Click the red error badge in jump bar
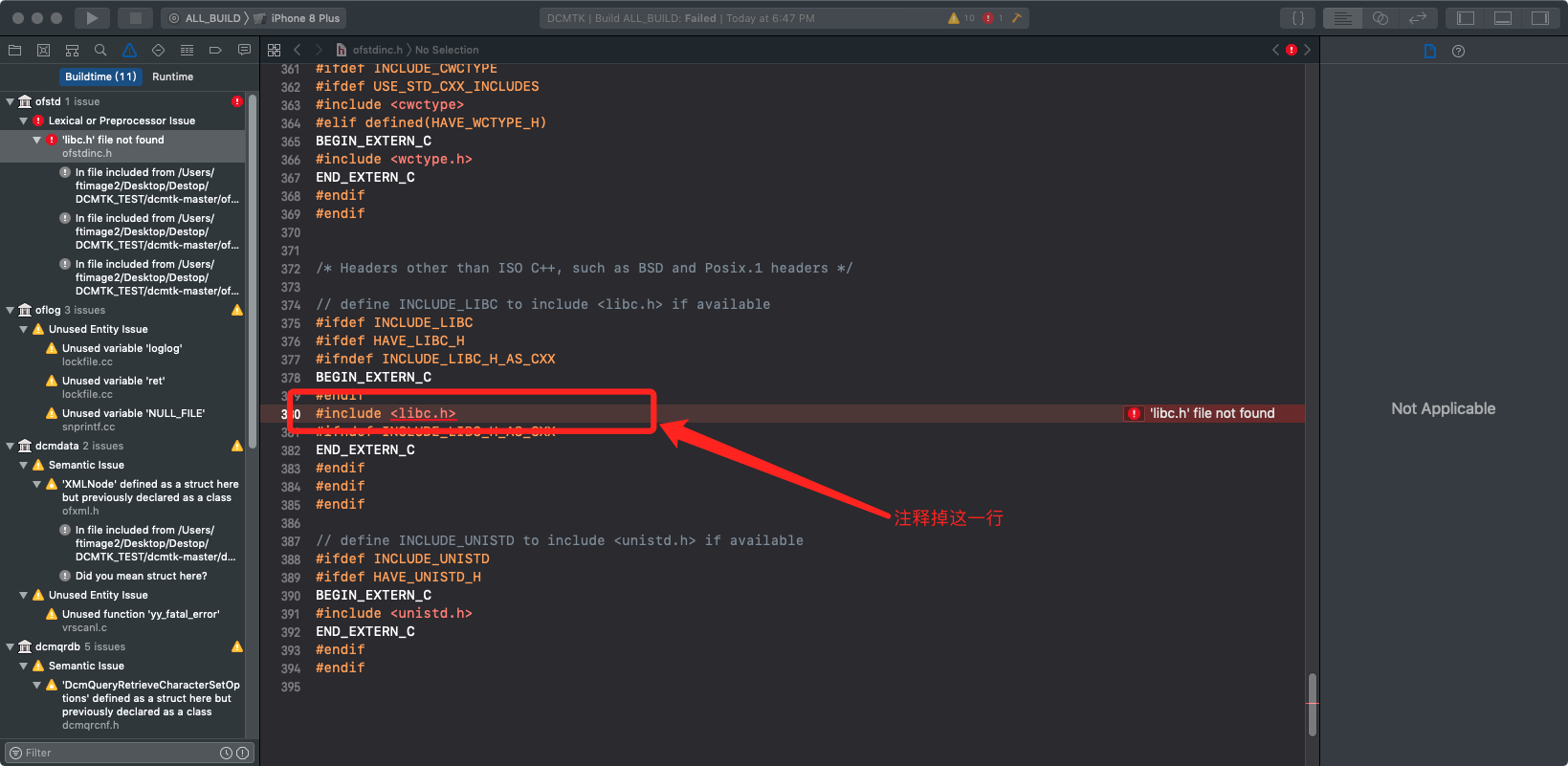 (x=1292, y=50)
